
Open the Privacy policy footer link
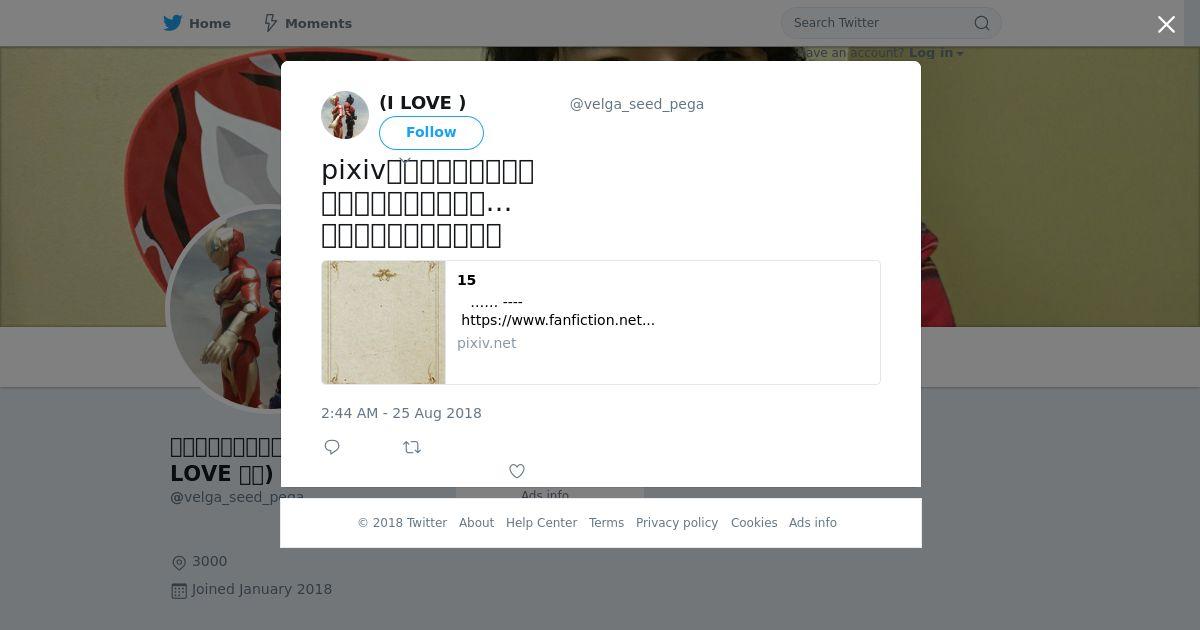click(x=677, y=523)
